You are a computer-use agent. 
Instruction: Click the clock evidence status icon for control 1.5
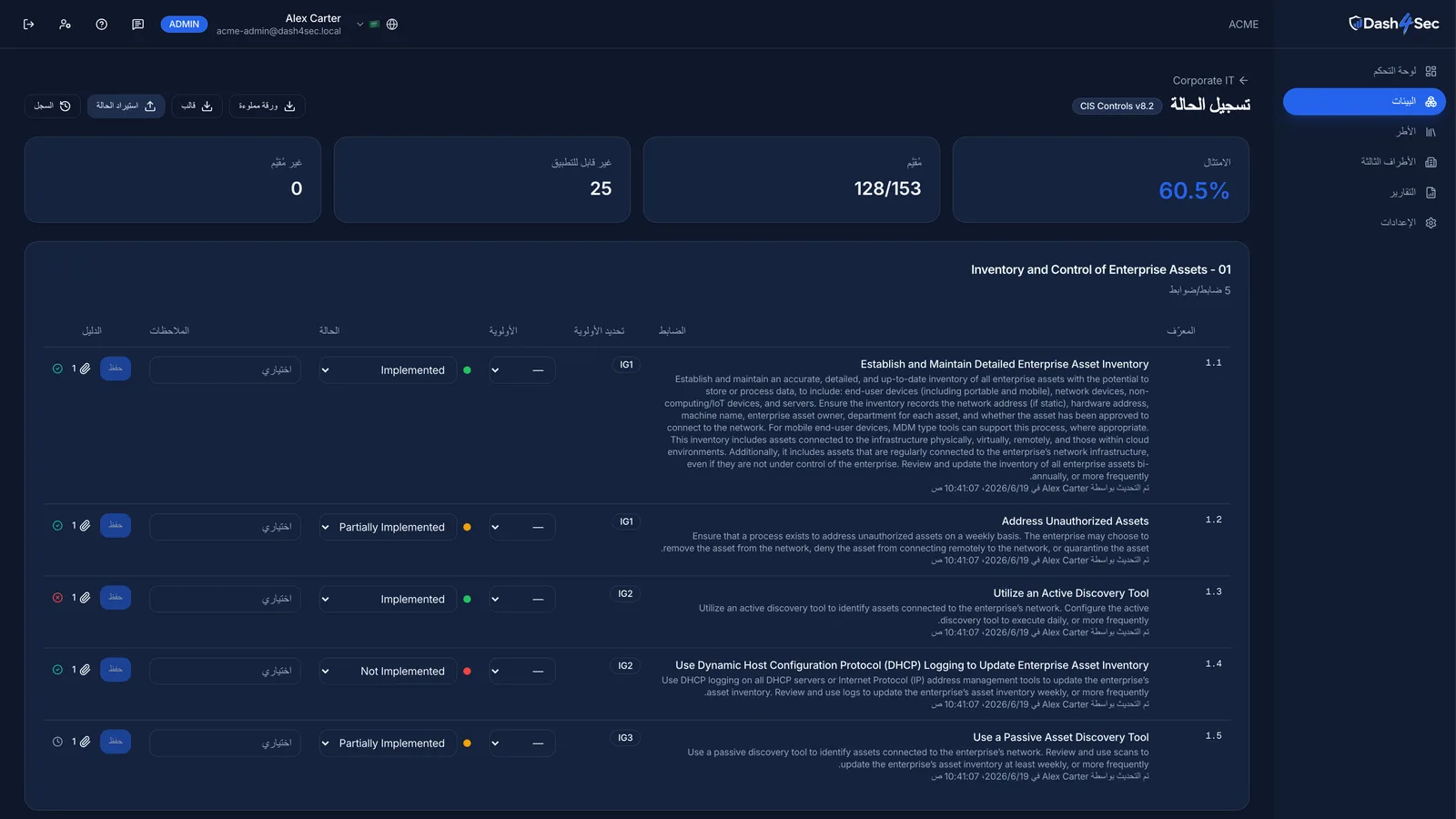[x=57, y=742]
